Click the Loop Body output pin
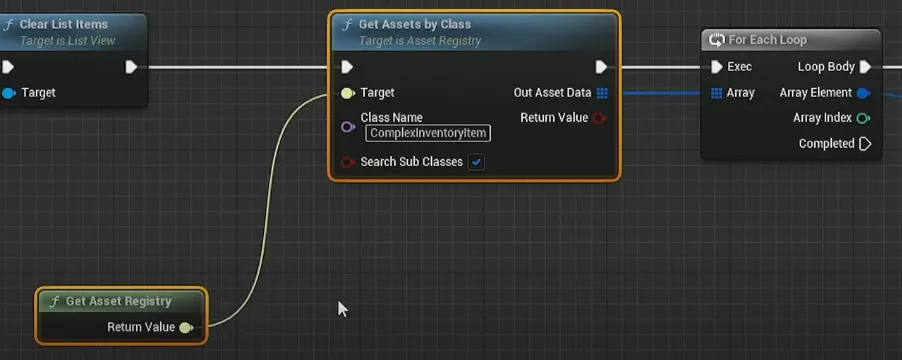902x360 pixels. (x=865, y=67)
